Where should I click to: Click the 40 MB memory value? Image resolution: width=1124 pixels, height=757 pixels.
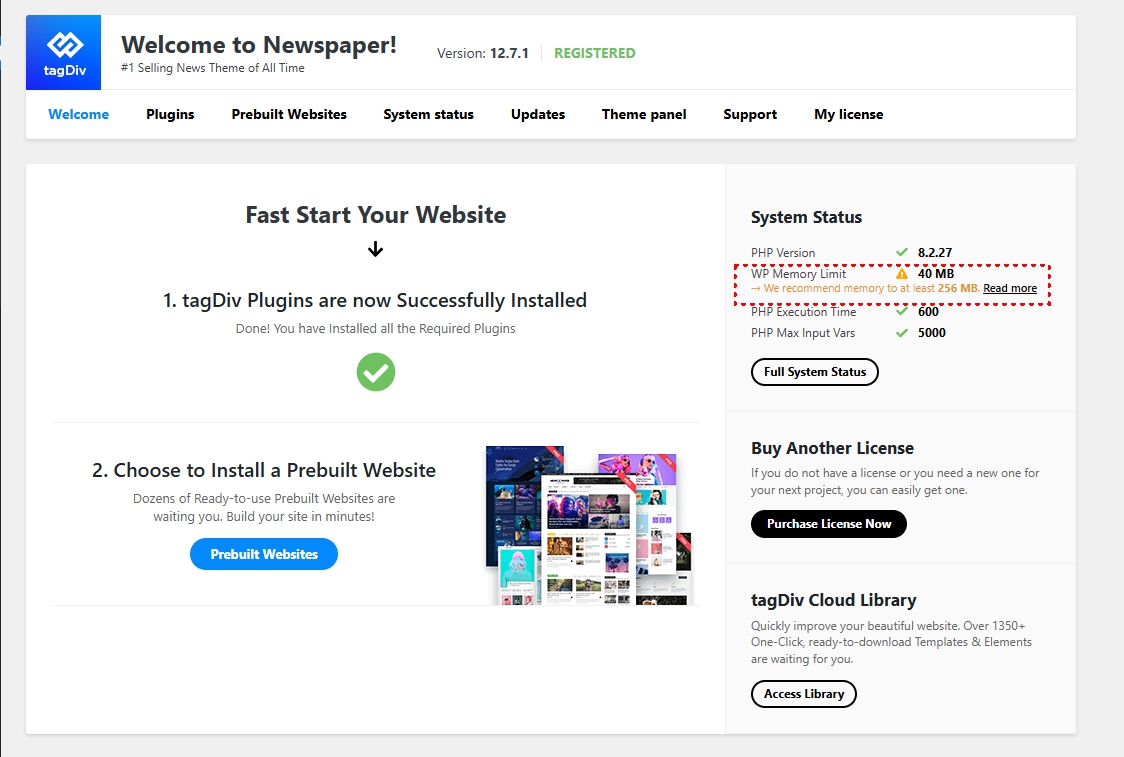tap(935, 274)
